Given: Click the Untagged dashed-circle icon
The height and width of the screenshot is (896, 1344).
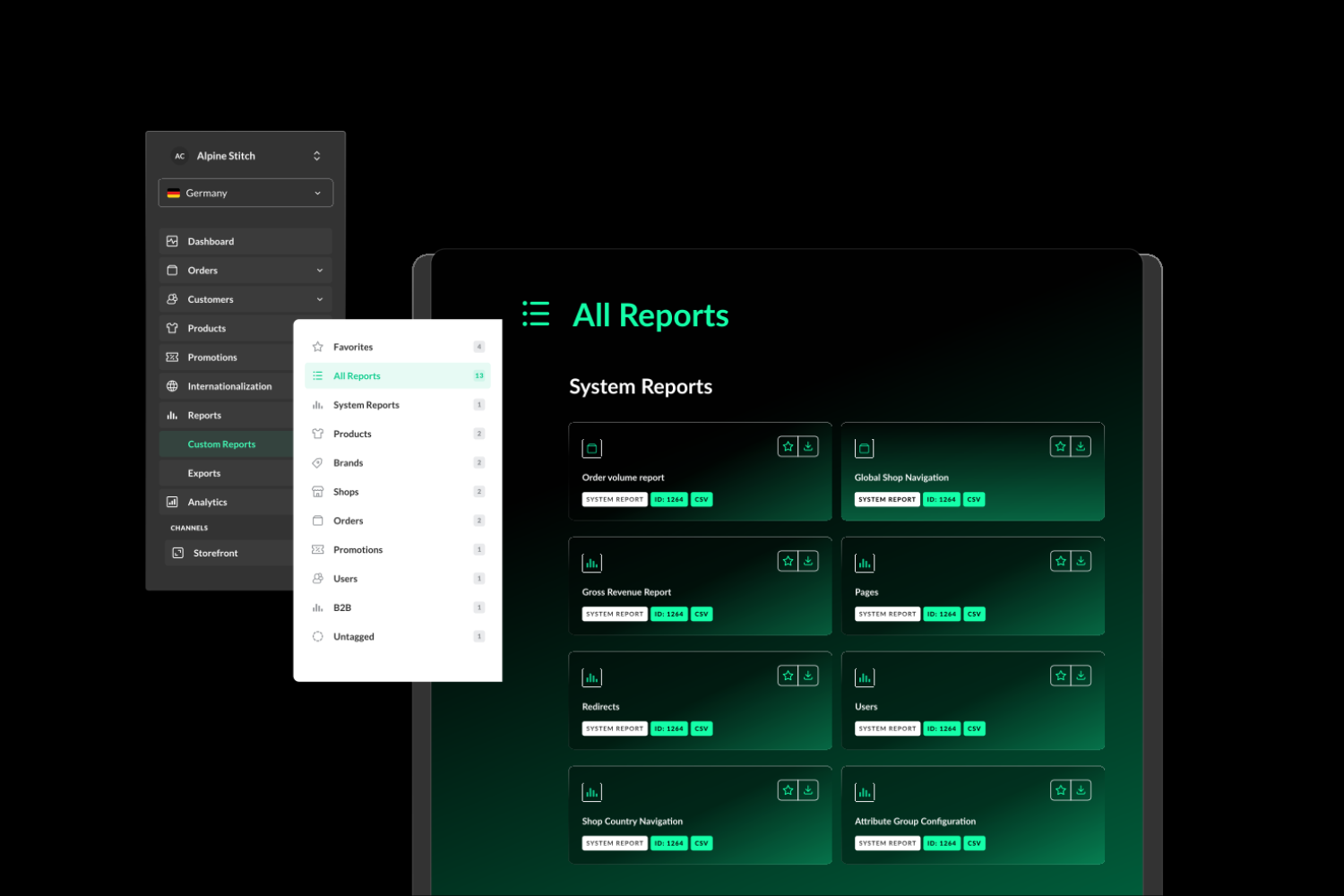Looking at the screenshot, I should [x=317, y=637].
